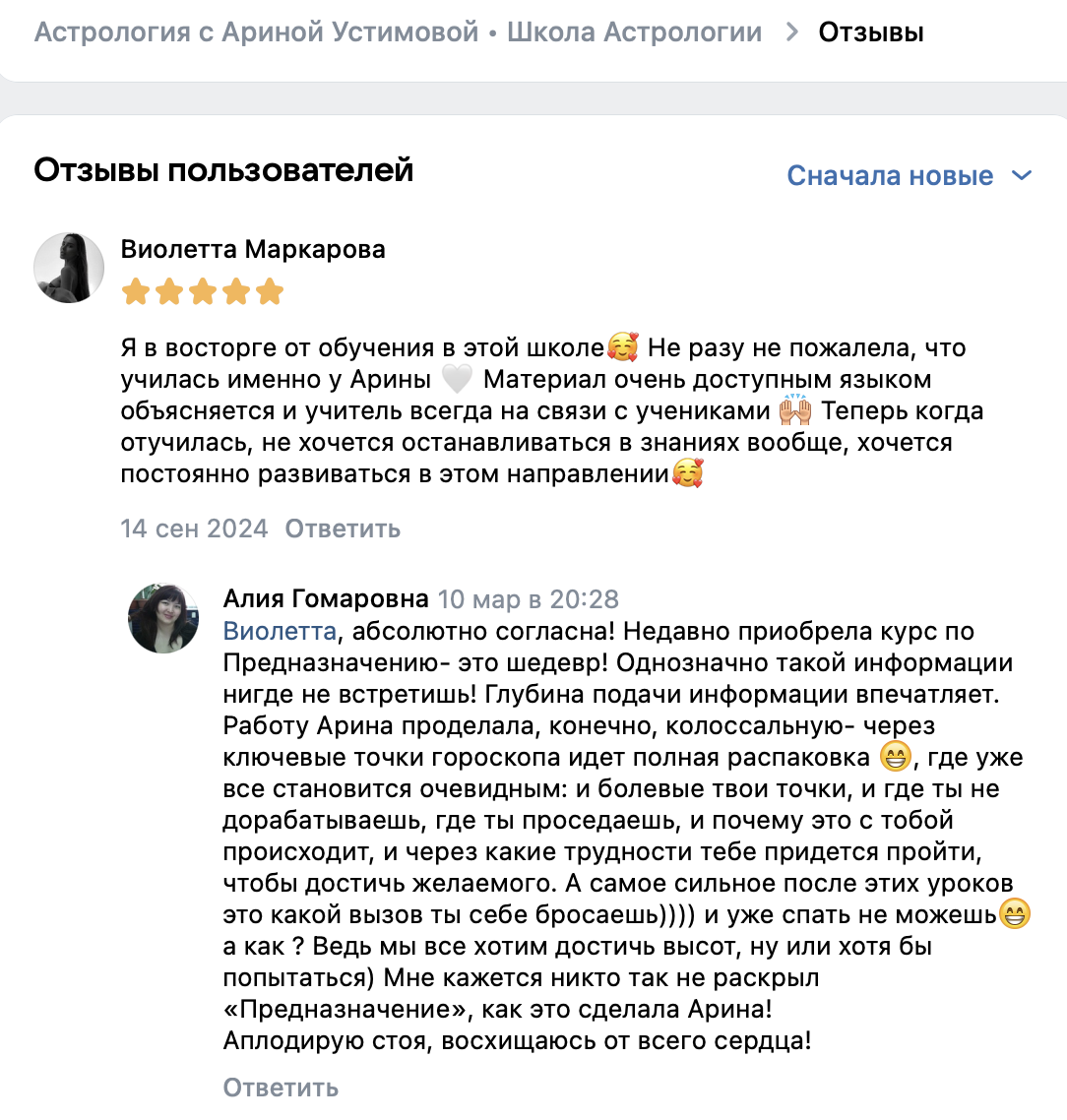Click the first star in Виолетта's rating
Image resolution: width=1067 pixels, height=1120 pixels.
(x=135, y=291)
